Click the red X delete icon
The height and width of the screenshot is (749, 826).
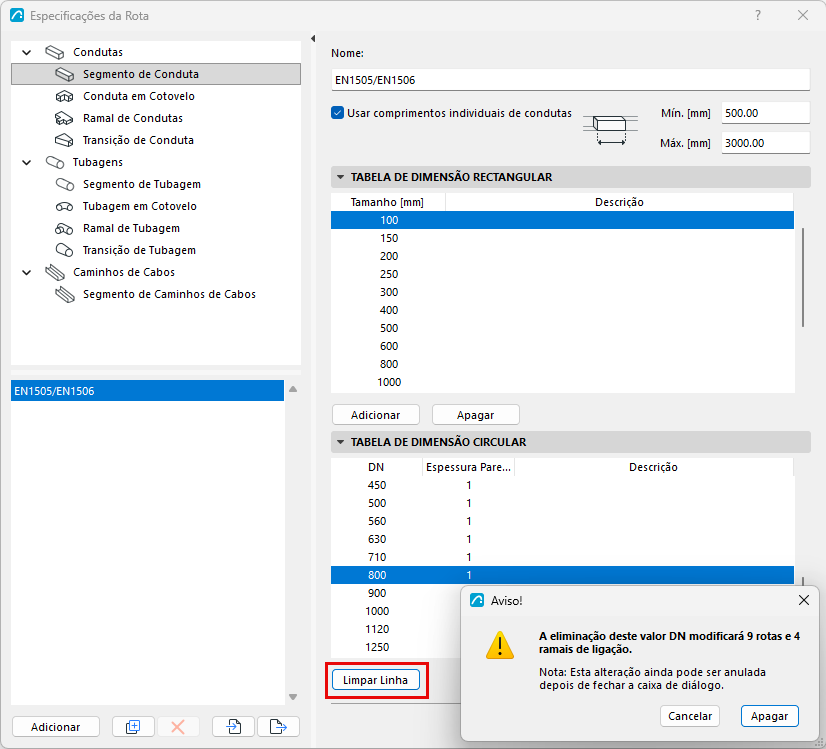(178, 727)
